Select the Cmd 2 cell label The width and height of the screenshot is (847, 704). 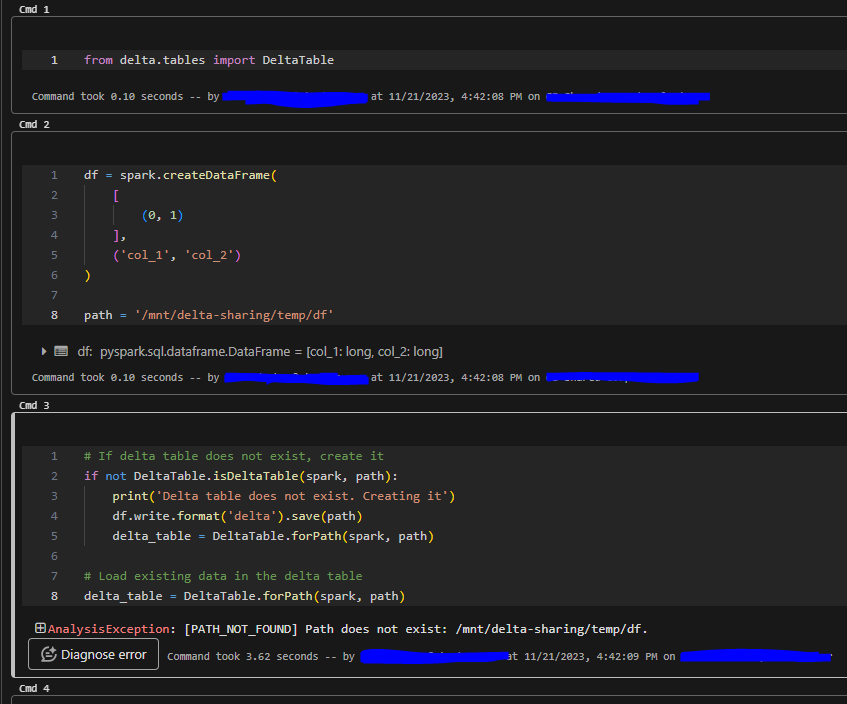click(x=34, y=124)
